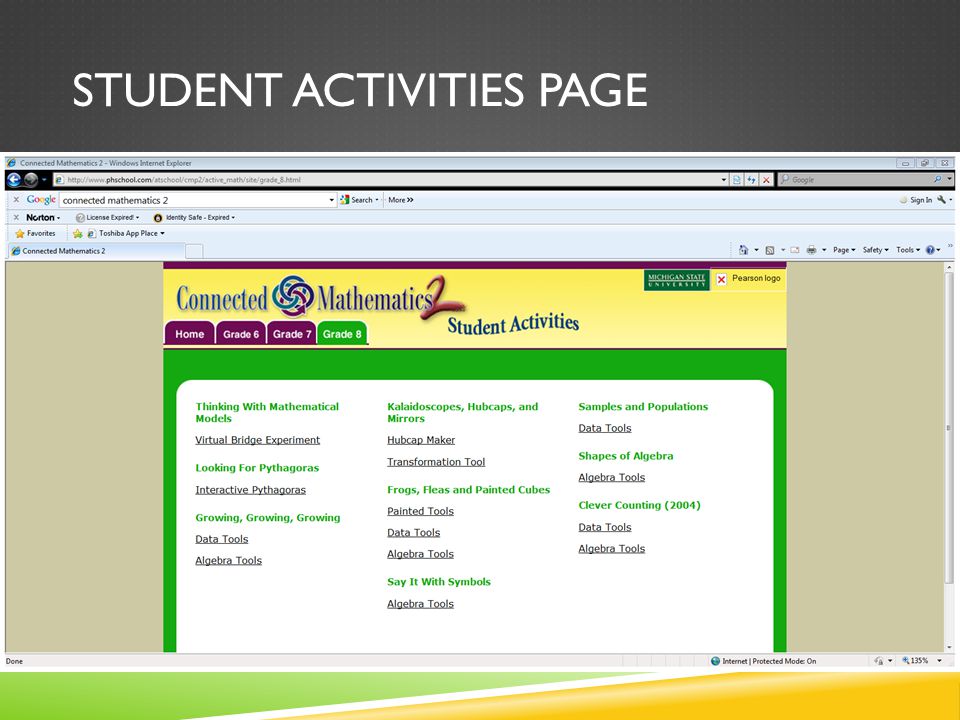Click the Michigan State University logo
This screenshot has height=720, width=960.
tap(677, 280)
